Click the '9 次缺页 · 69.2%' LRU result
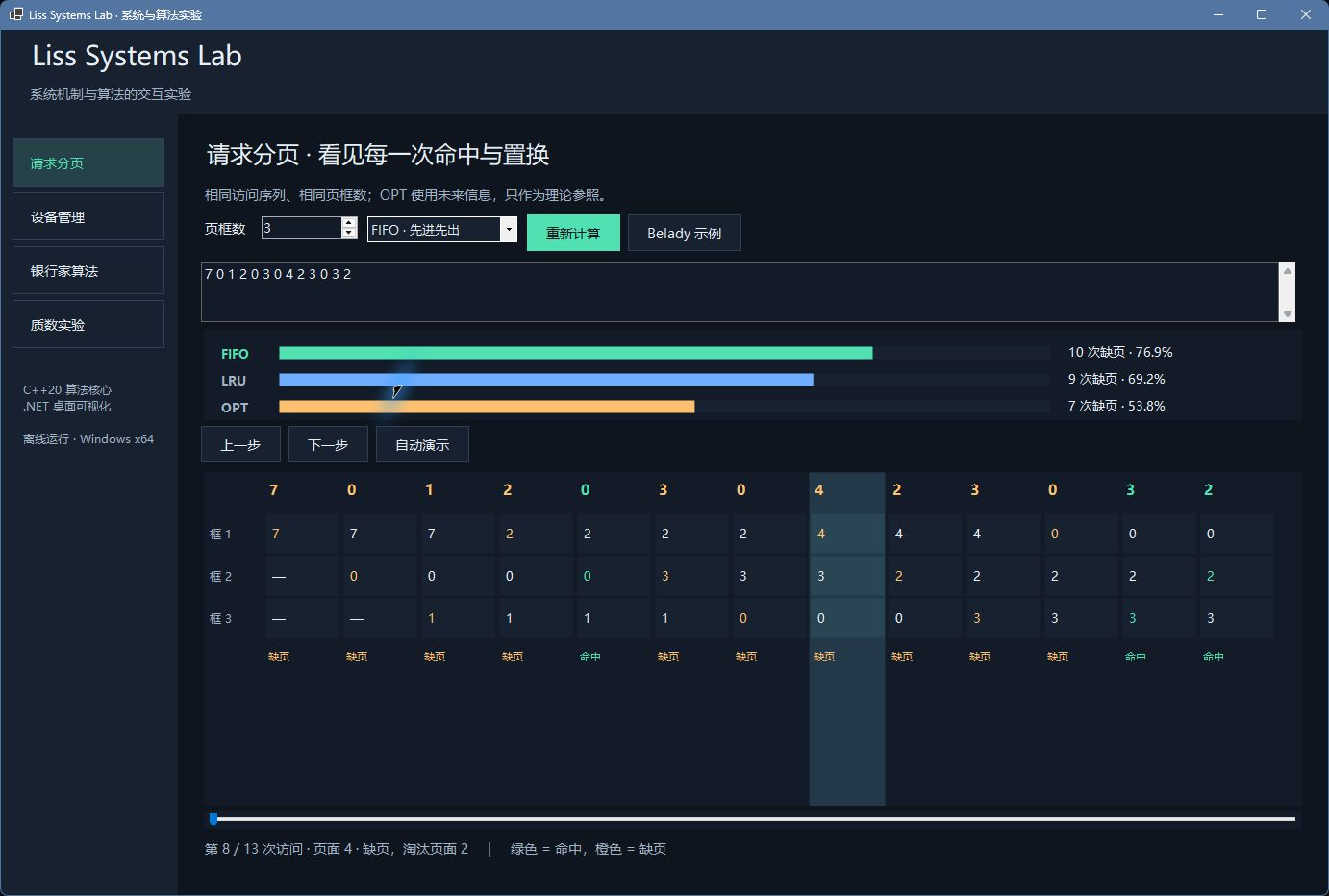The width and height of the screenshot is (1329, 896). 1116,379
